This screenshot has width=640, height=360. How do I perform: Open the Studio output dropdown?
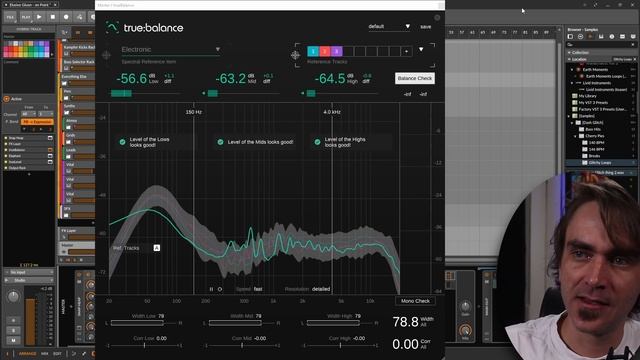point(29,280)
